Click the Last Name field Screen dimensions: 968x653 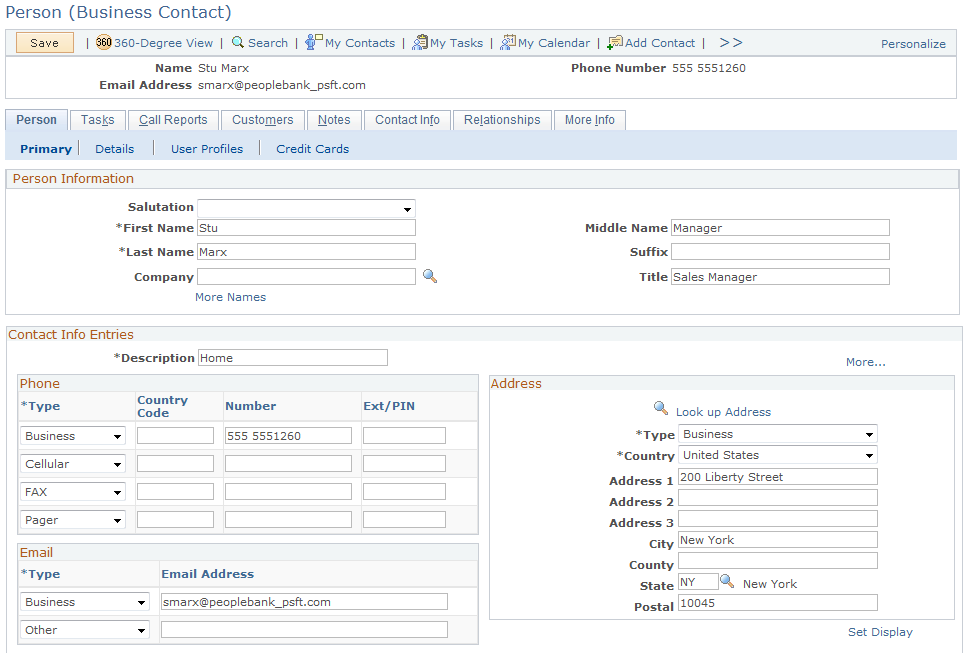(x=306, y=252)
